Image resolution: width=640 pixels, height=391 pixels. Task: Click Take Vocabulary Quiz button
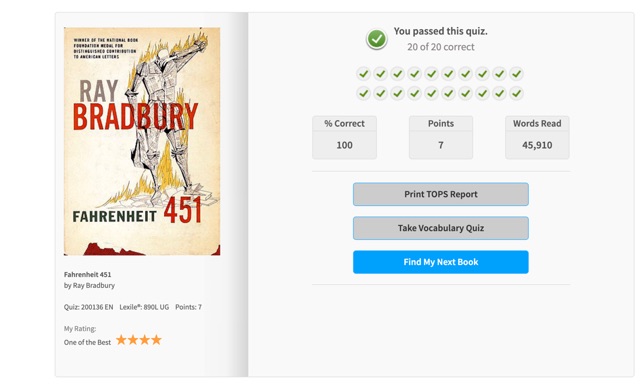click(x=441, y=228)
